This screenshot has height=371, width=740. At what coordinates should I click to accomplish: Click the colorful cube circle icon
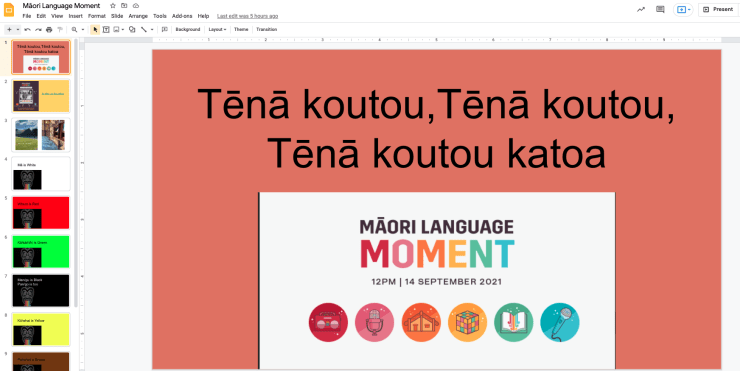click(x=467, y=322)
